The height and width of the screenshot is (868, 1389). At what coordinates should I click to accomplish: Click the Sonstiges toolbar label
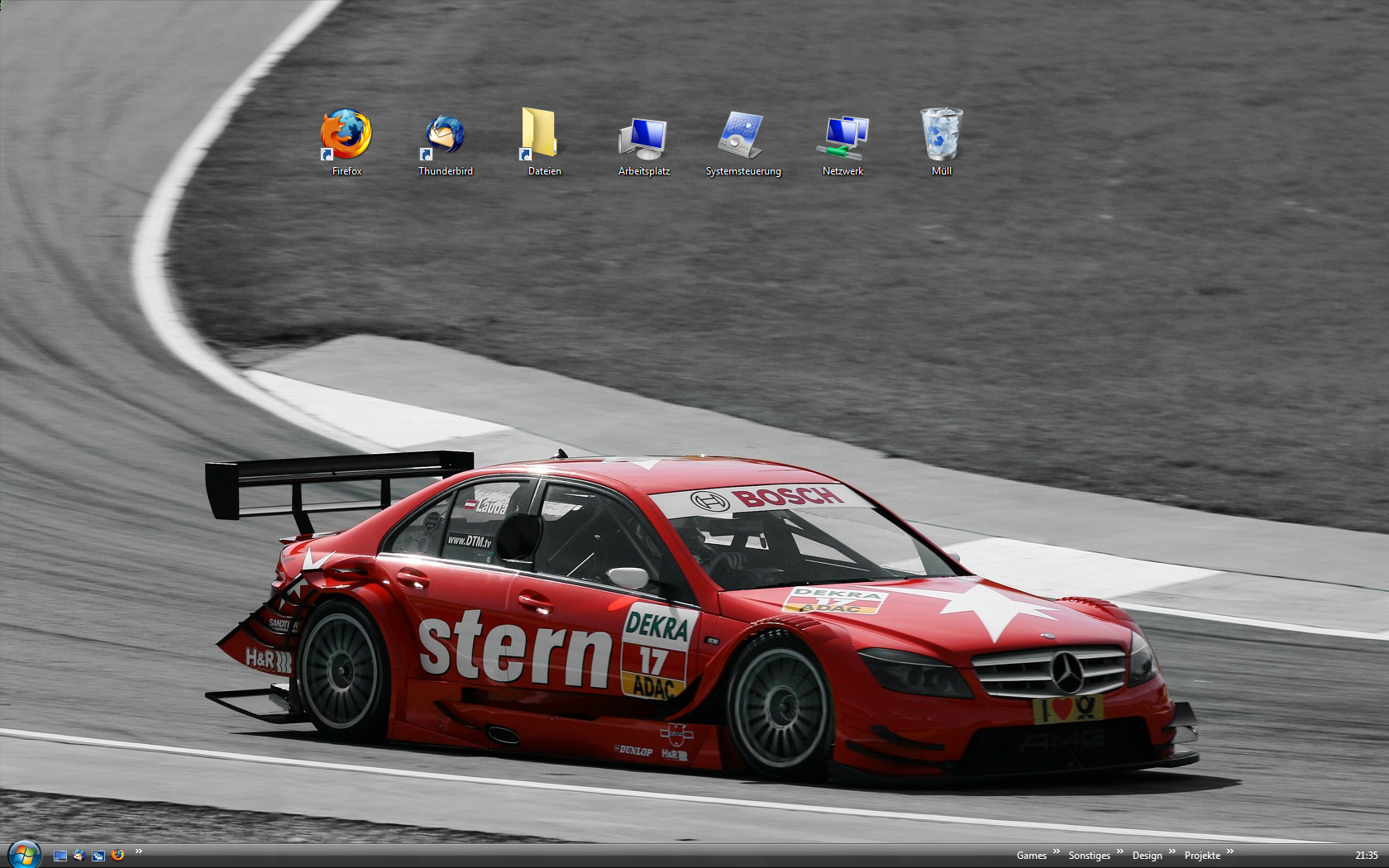click(x=1090, y=856)
